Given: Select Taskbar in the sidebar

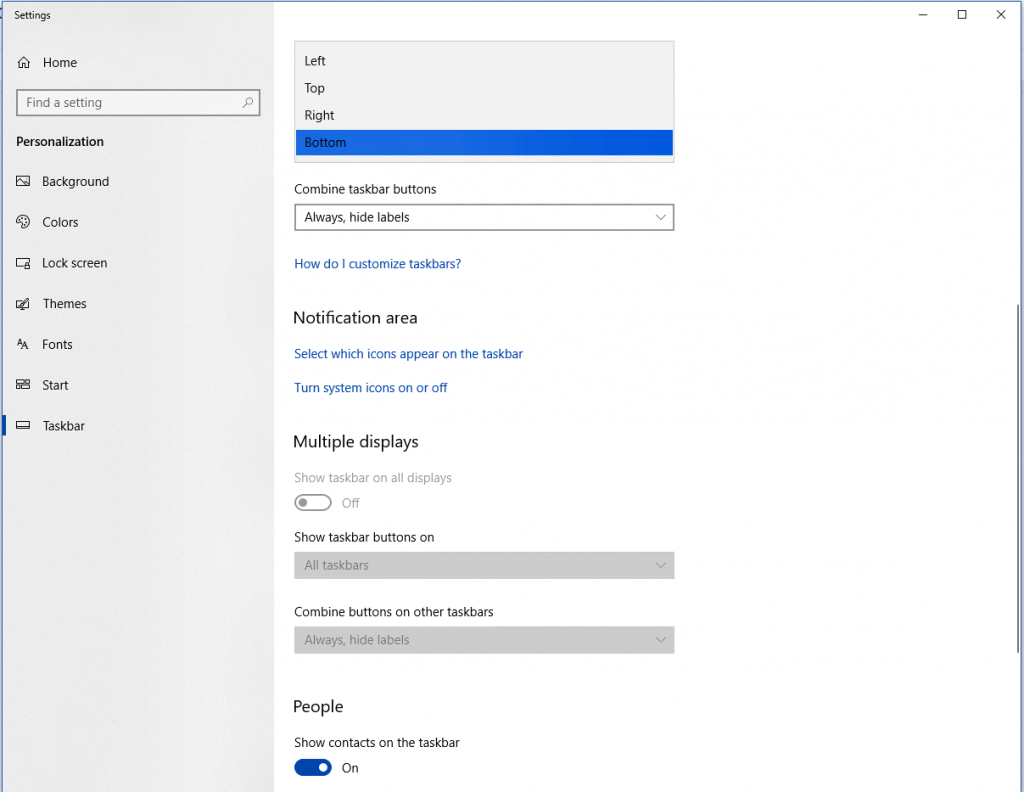Looking at the screenshot, I should (x=63, y=426).
